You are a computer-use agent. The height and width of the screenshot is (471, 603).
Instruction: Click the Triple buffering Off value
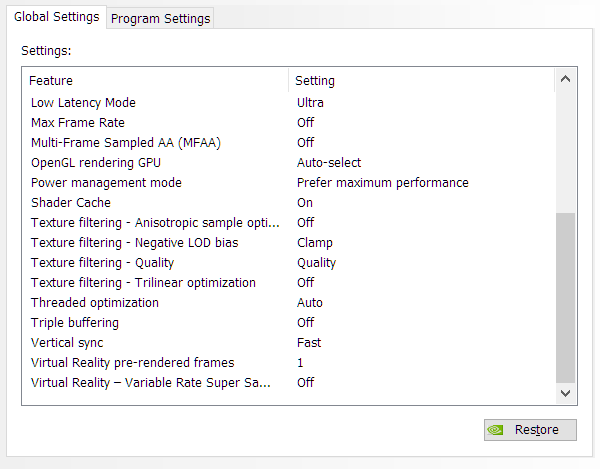point(305,322)
